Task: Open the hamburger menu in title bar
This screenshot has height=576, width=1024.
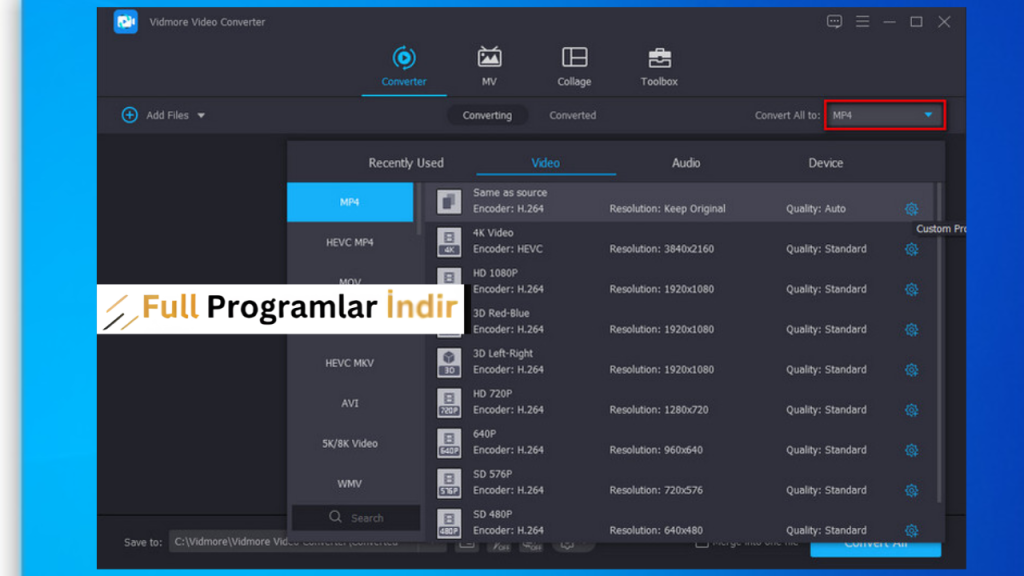Action: [862, 22]
